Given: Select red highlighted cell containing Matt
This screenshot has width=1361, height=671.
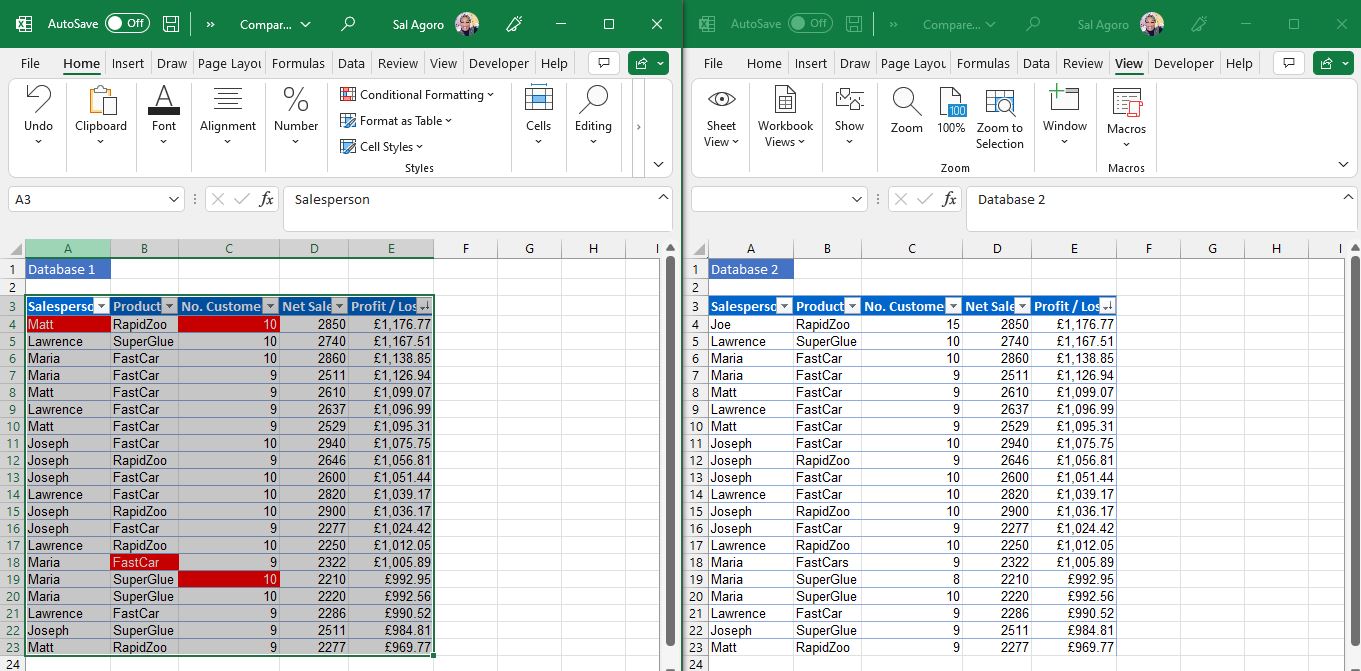Looking at the screenshot, I should coord(67,324).
